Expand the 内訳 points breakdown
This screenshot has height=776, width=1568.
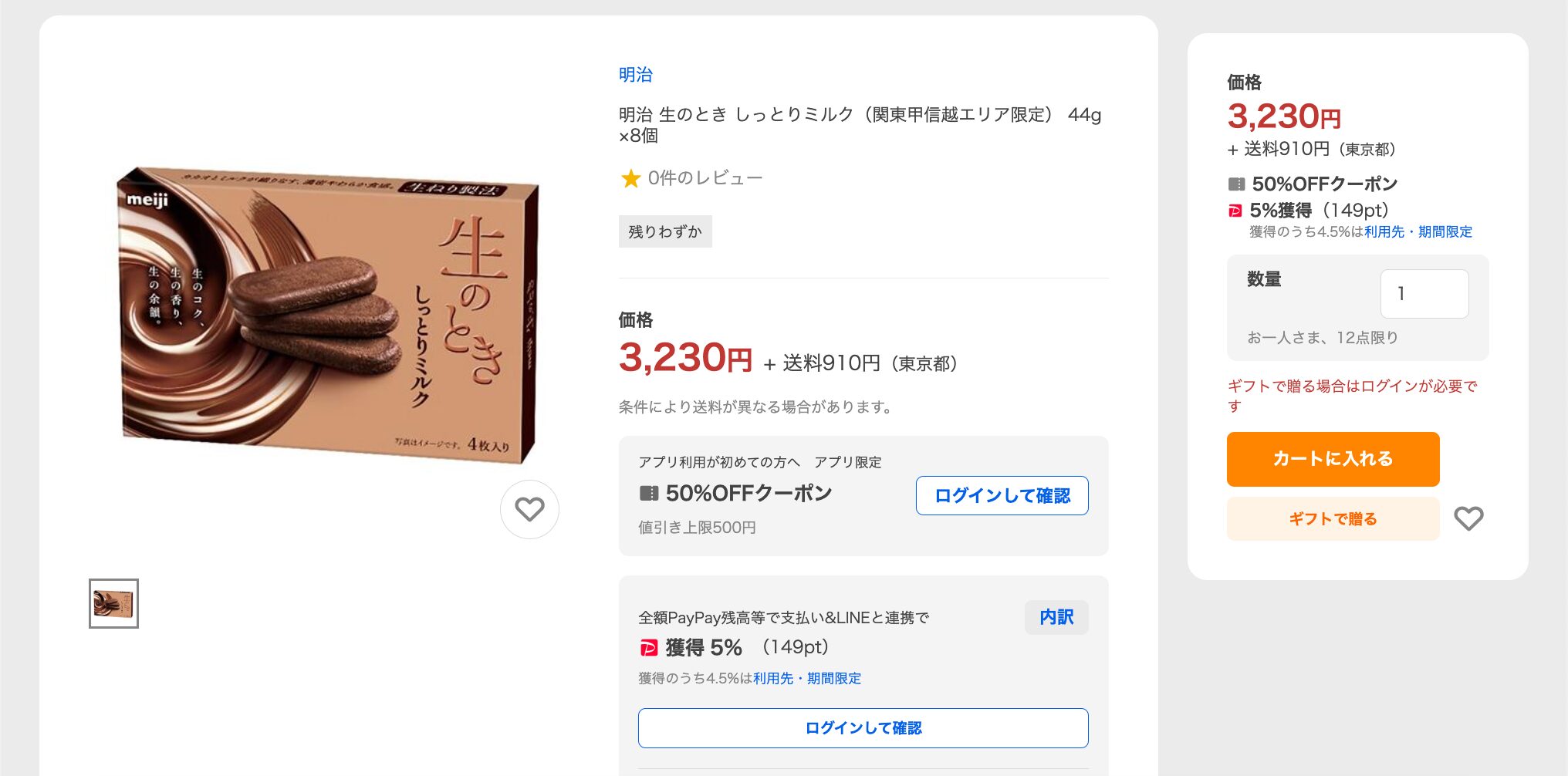[x=1056, y=617]
